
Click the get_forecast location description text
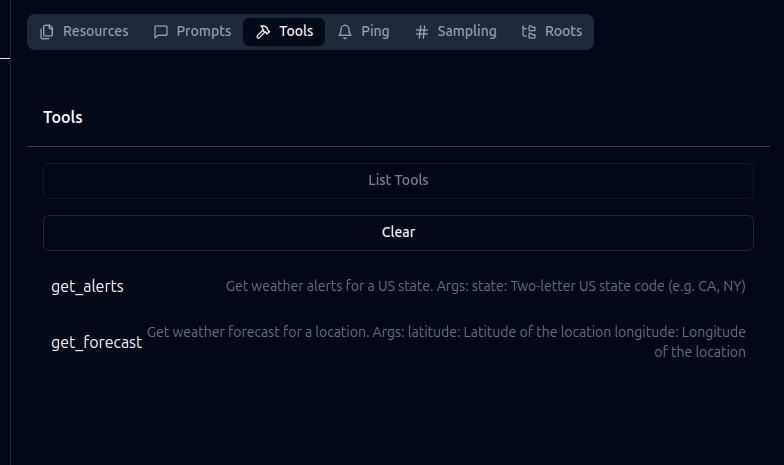446,341
